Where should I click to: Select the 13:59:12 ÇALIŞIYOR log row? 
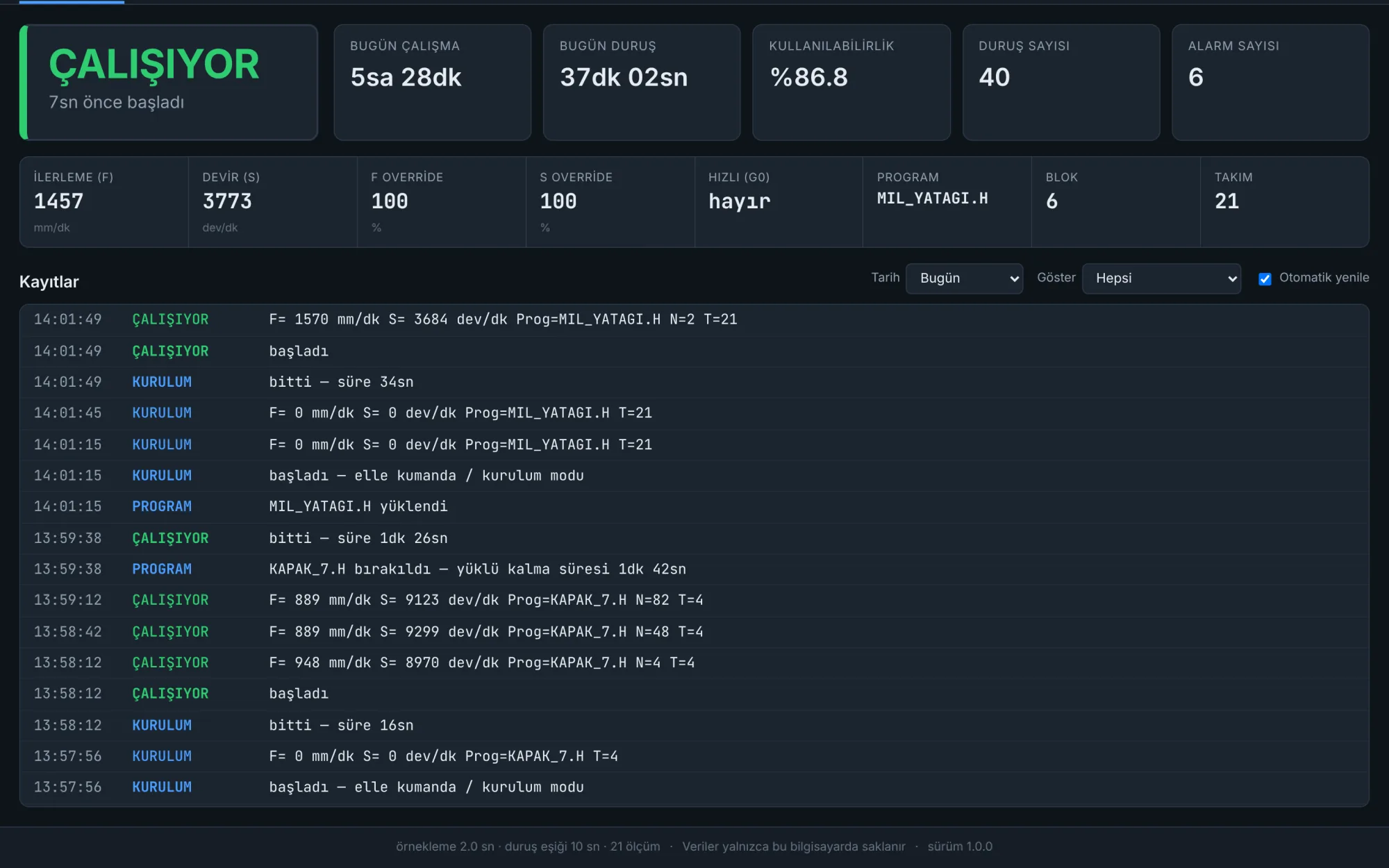[x=694, y=600]
